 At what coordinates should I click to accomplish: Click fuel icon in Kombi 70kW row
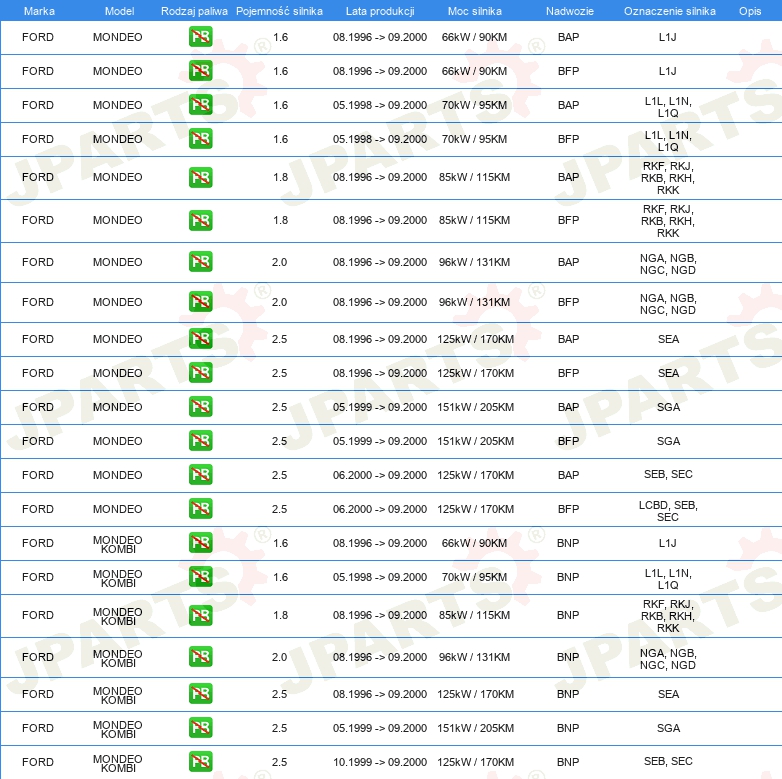coord(200,577)
